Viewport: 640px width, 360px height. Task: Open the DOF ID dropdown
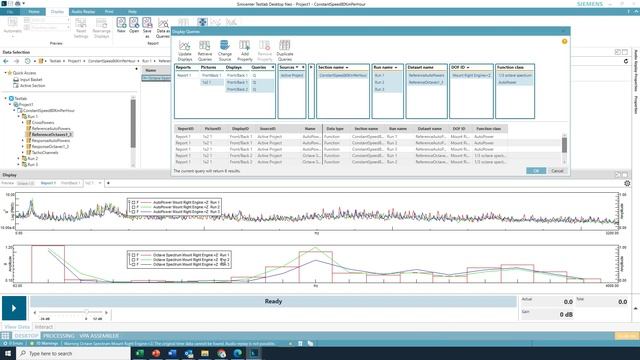tap(468, 67)
